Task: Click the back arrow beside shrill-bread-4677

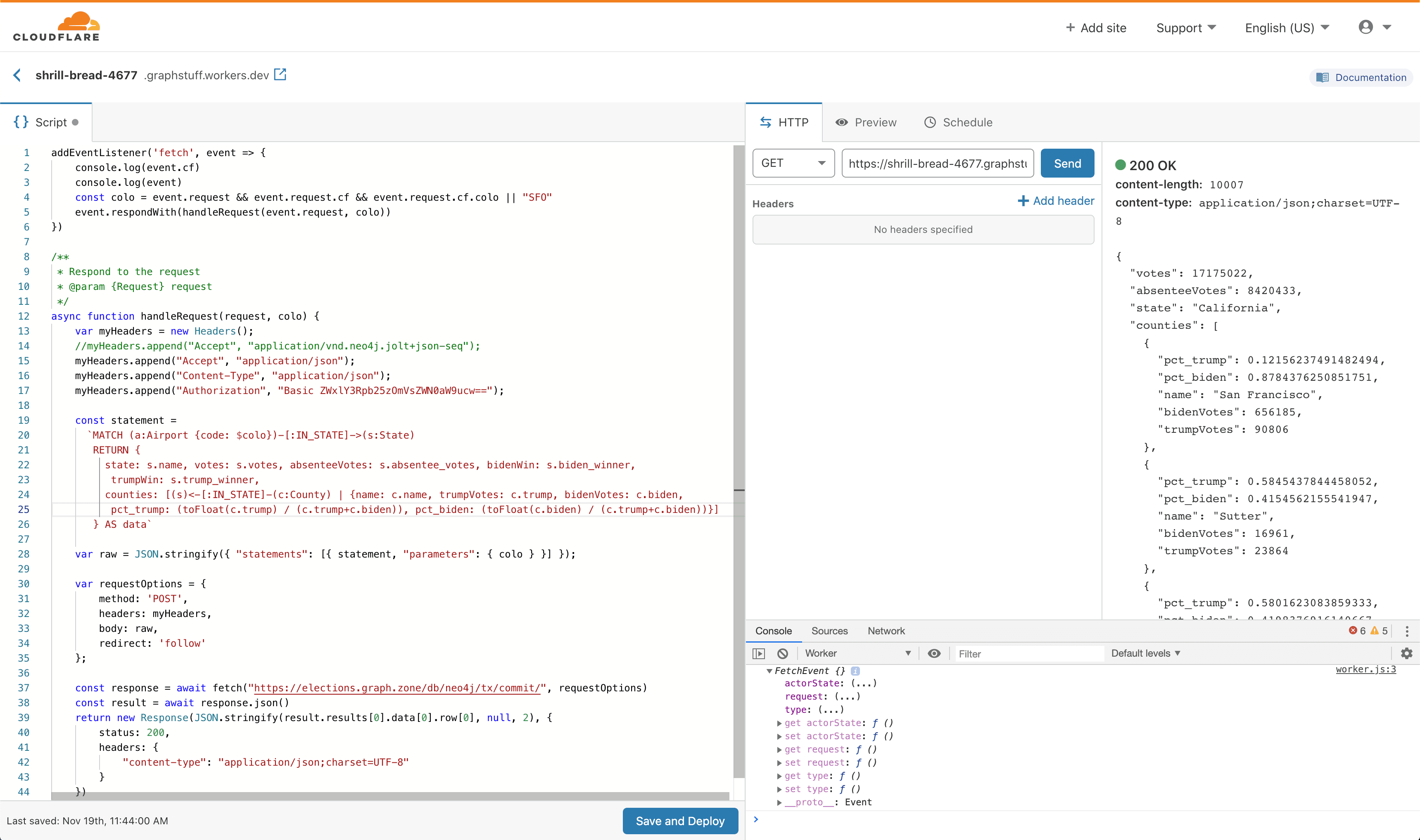Action: point(17,75)
